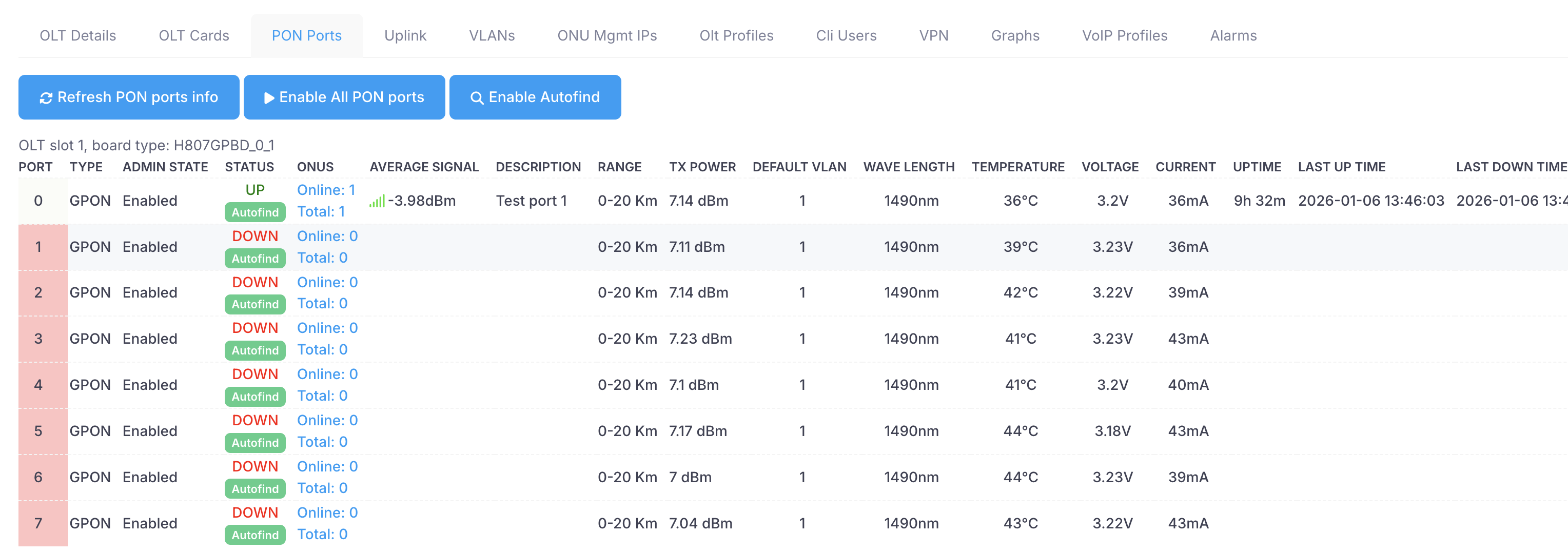Image resolution: width=1568 pixels, height=552 pixels.
Task: Click Total: 0 link on port 5
Action: [x=322, y=442]
